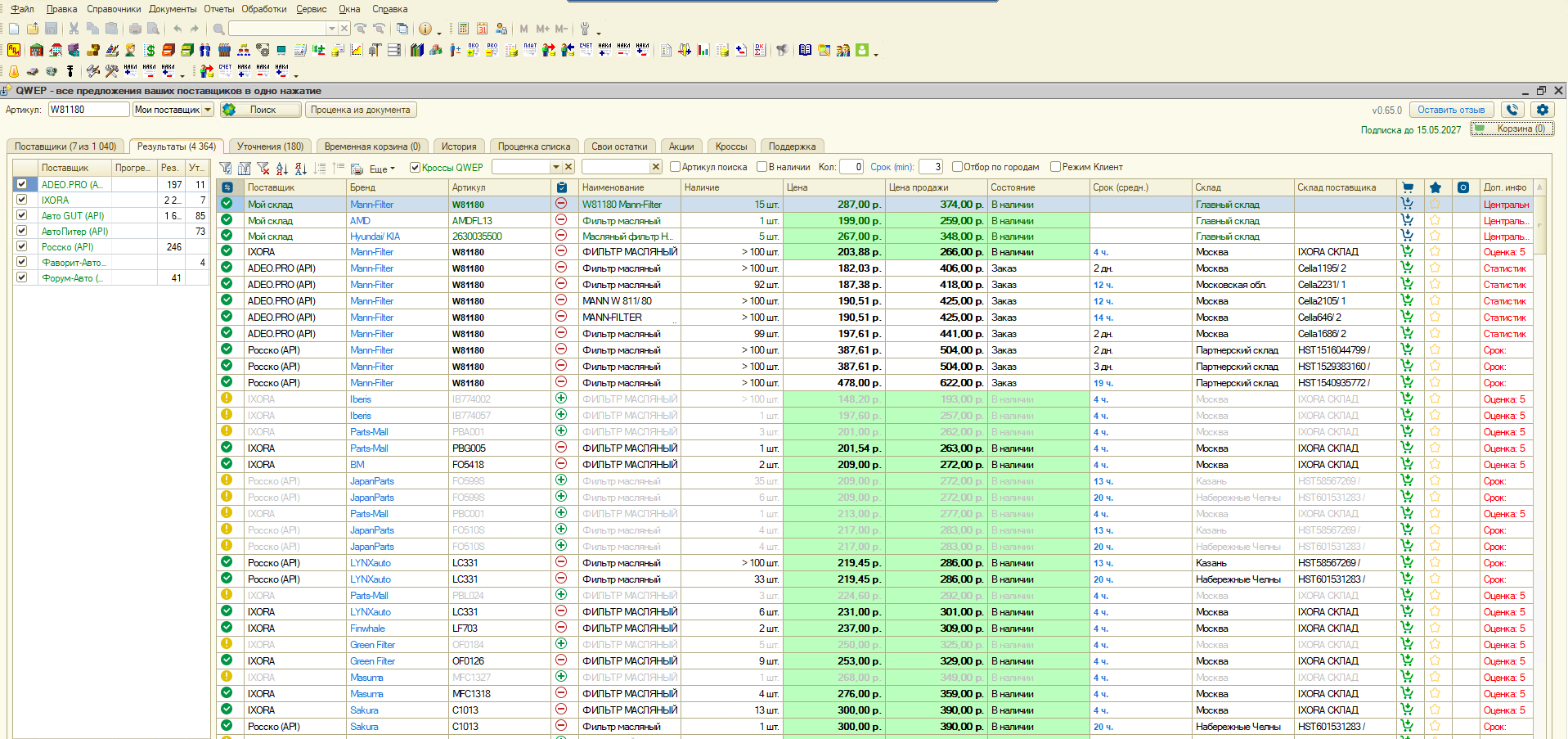Click plus icon on the Iberis IB774002 row
The height and width of the screenshot is (739, 1568).
[x=561, y=399]
